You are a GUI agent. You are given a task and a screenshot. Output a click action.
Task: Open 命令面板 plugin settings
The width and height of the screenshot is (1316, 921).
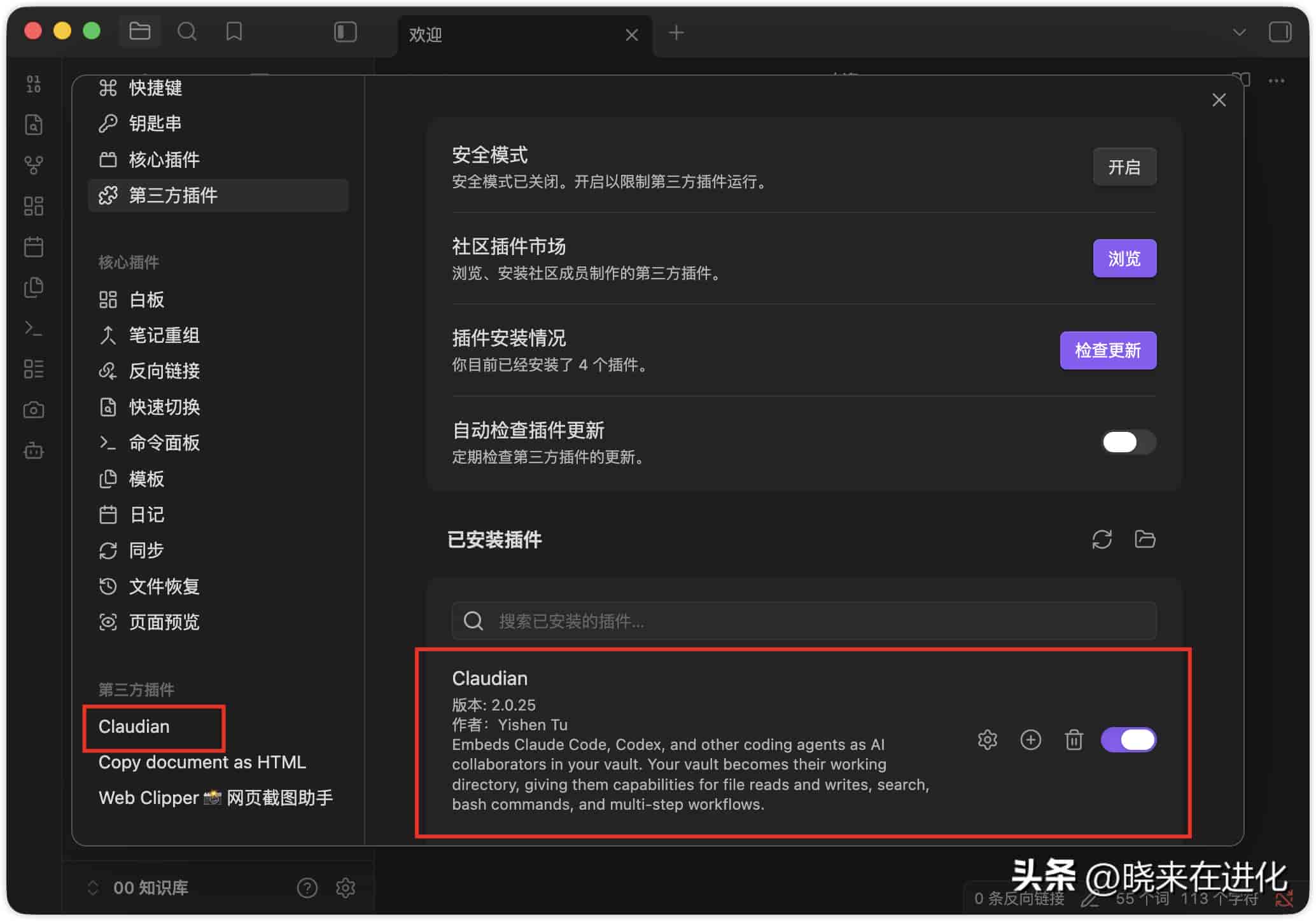click(218, 443)
